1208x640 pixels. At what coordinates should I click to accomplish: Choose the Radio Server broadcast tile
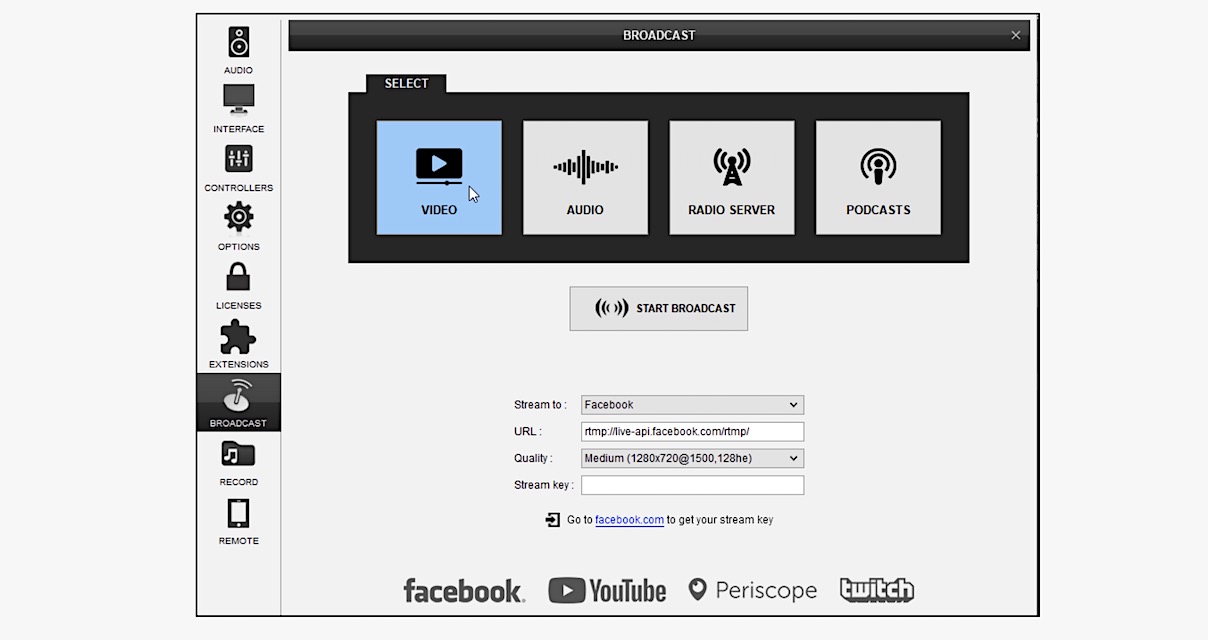tap(731, 178)
